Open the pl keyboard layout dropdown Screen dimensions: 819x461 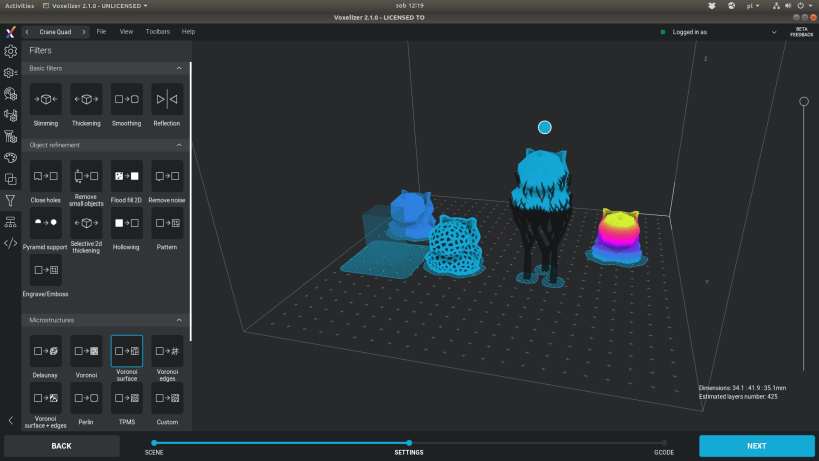pos(753,6)
